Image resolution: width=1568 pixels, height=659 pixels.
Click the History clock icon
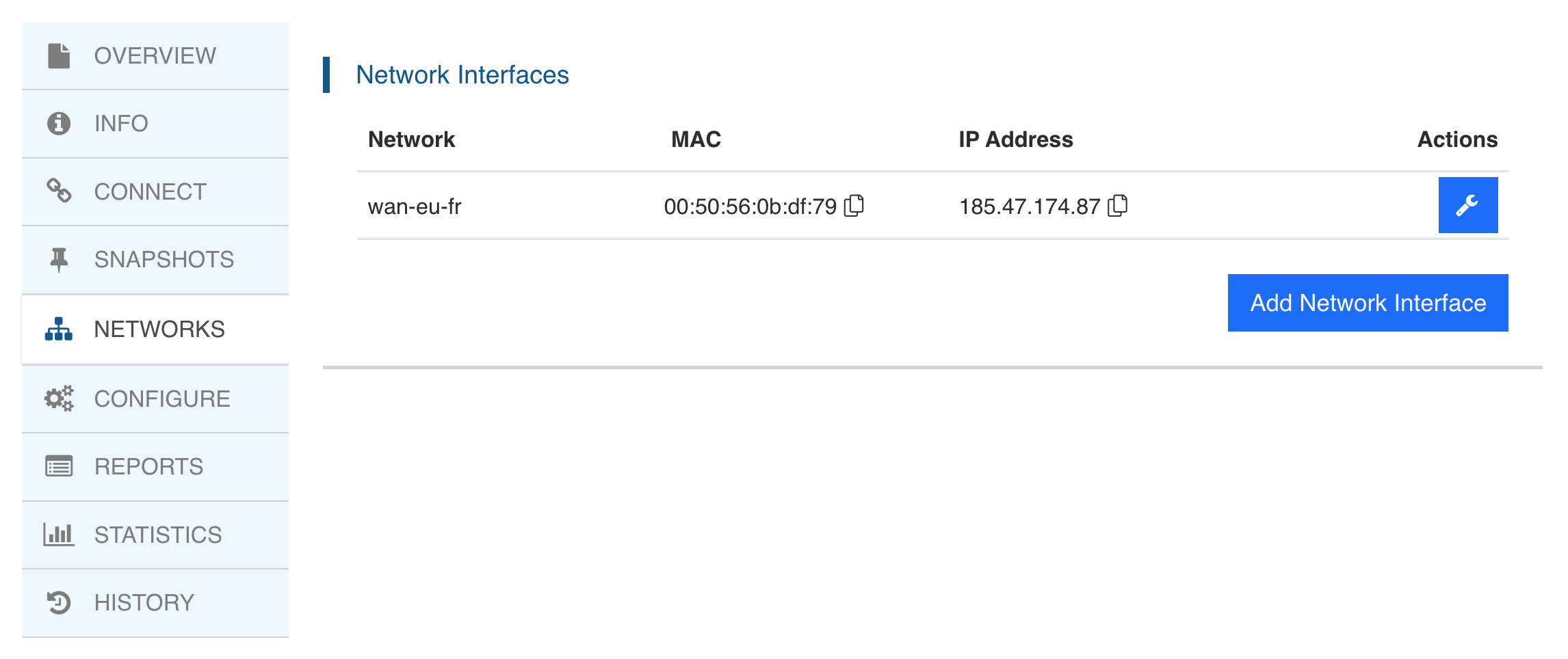(x=59, y=602)
